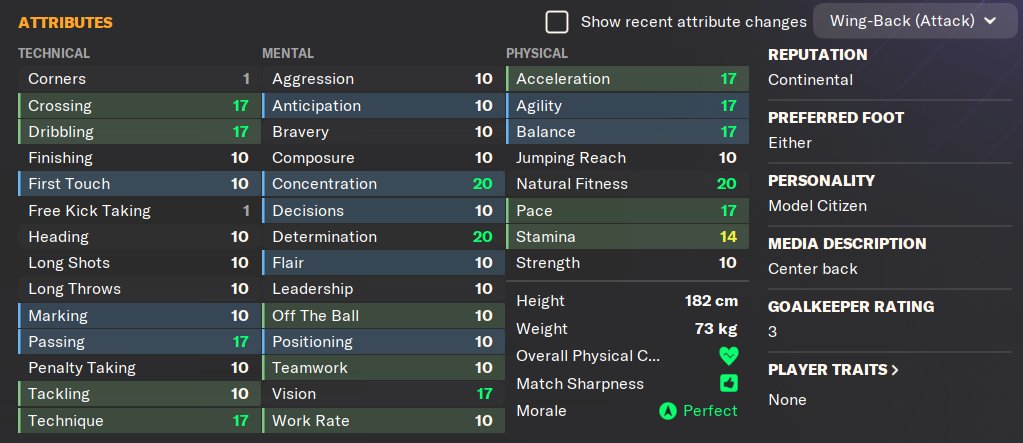This screenshot has height=443, width=1023.
Task: Click the Attributes panel title
Action: tap(65, 22)
